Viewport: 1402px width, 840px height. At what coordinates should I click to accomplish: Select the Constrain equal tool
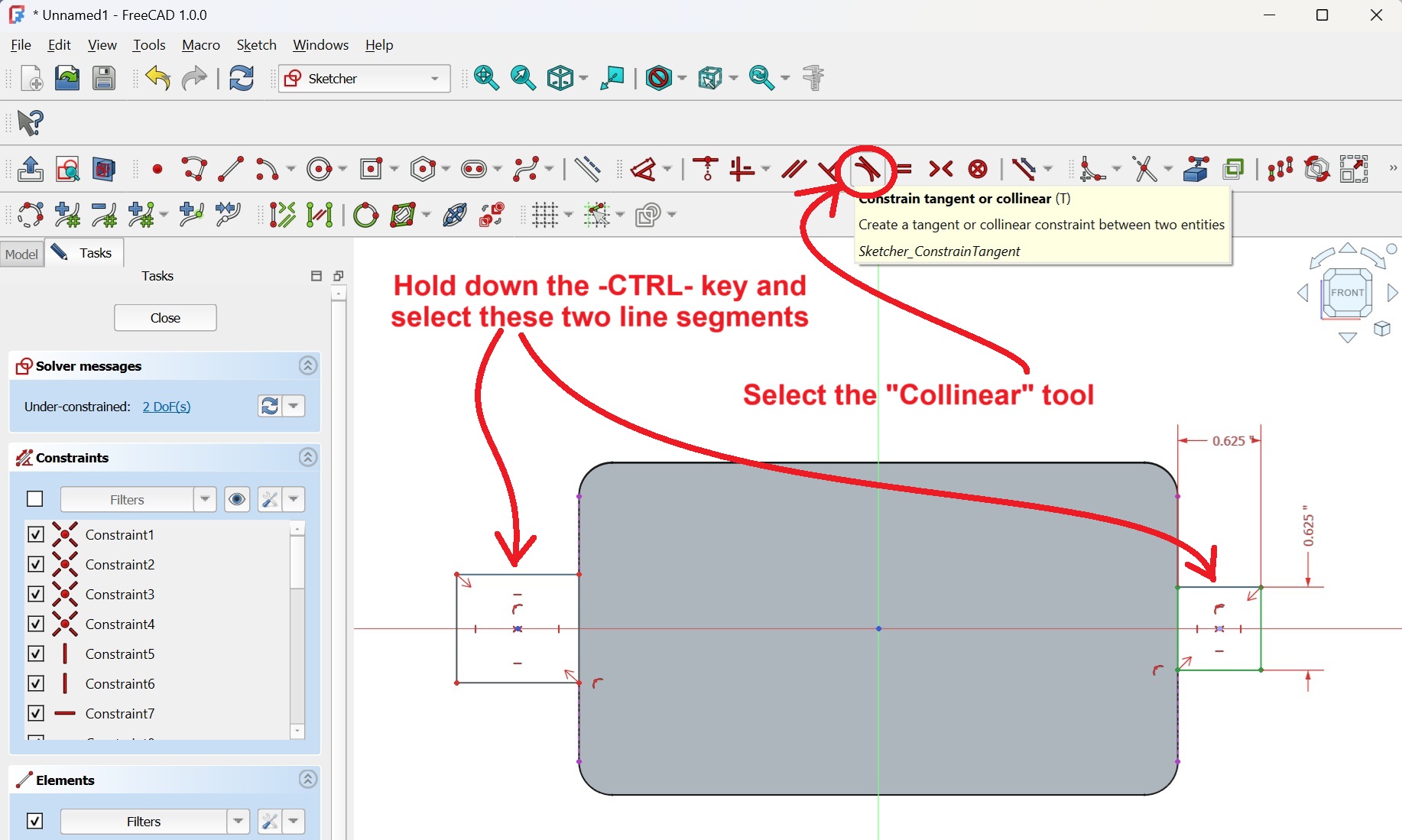point(904,169)
